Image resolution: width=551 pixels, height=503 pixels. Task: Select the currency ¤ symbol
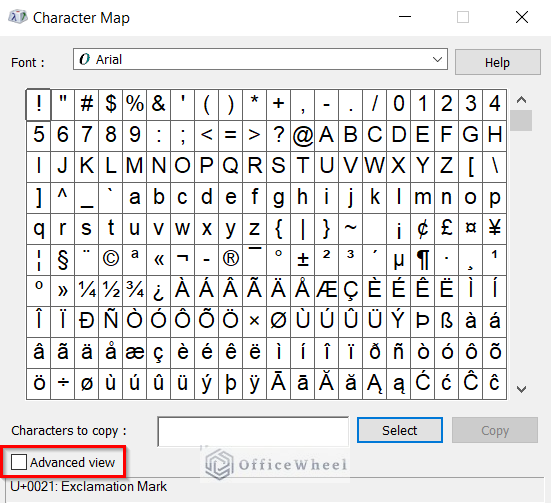click(471, 229)
